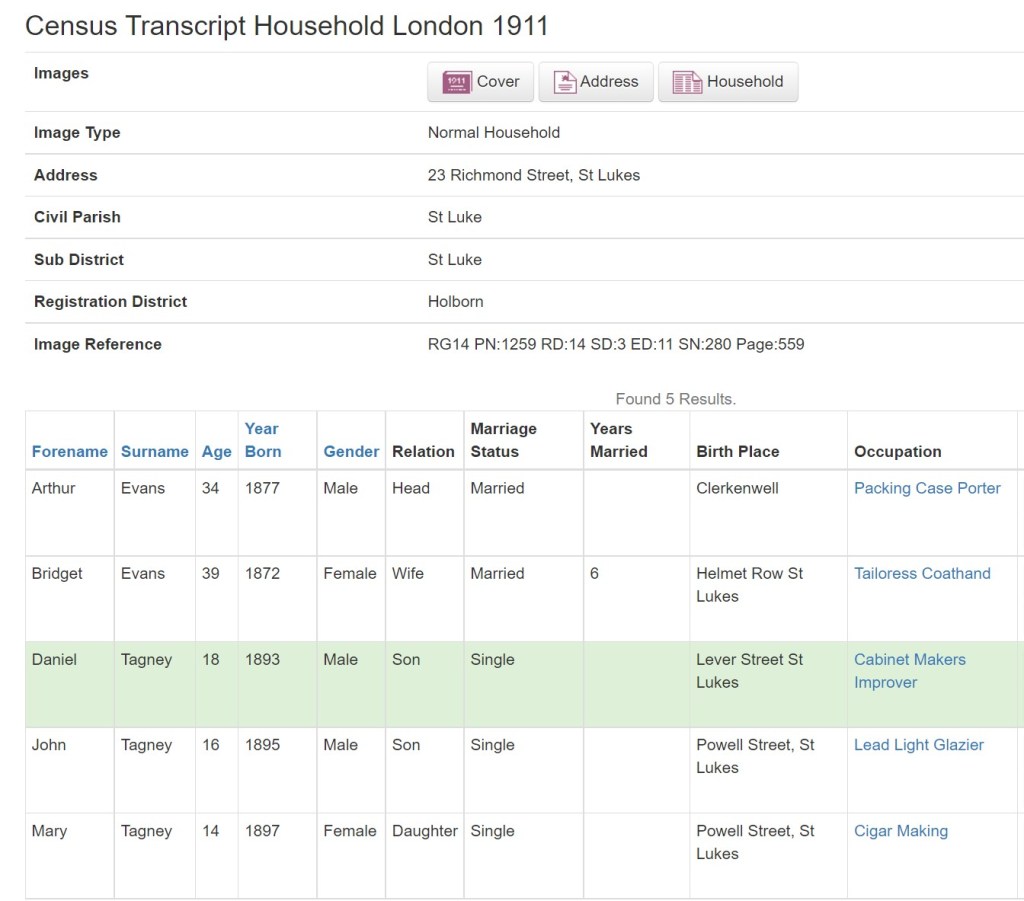Click the Address document icon

tap(565, 82)
